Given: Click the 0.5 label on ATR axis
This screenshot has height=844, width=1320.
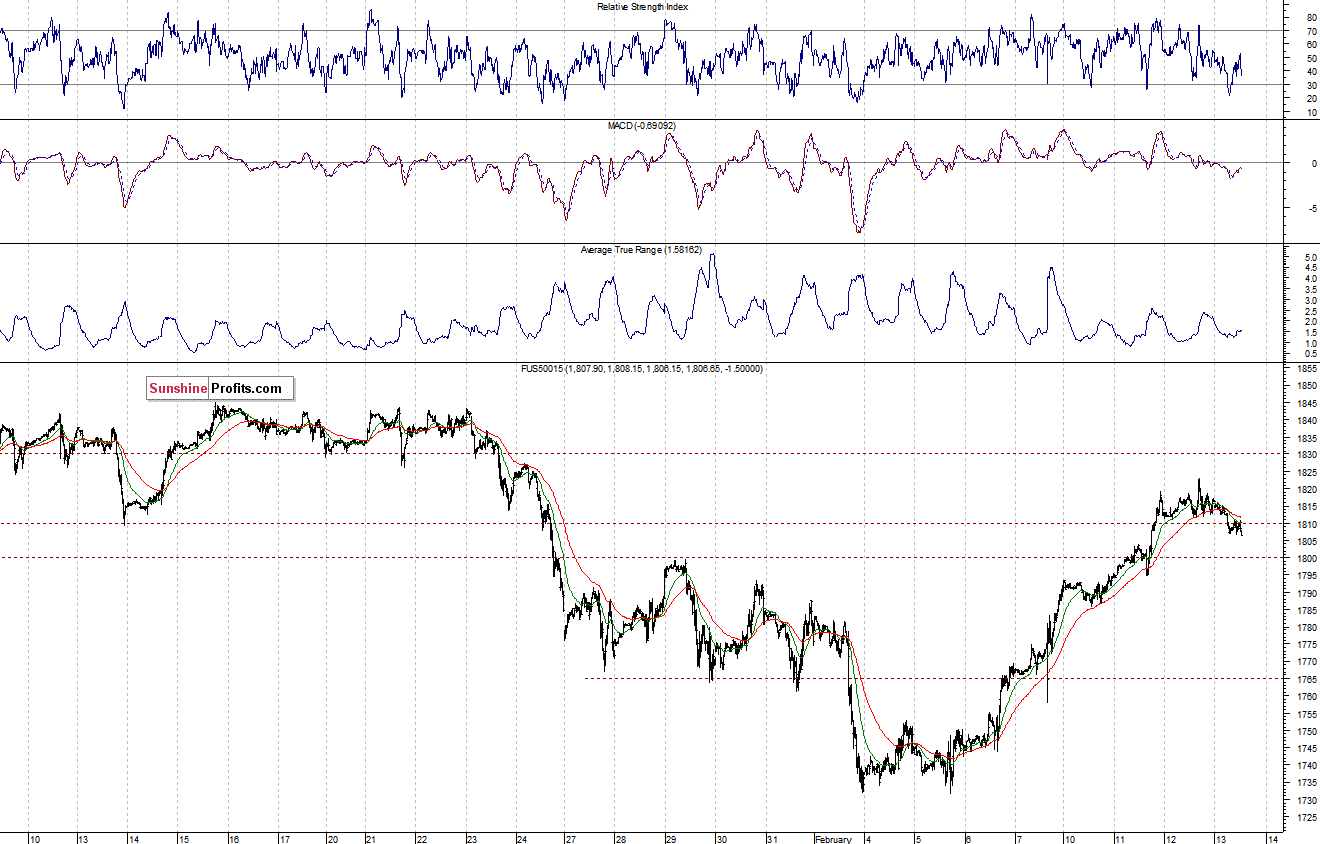Looking at the screenshot, I should tap(1310, 354).
